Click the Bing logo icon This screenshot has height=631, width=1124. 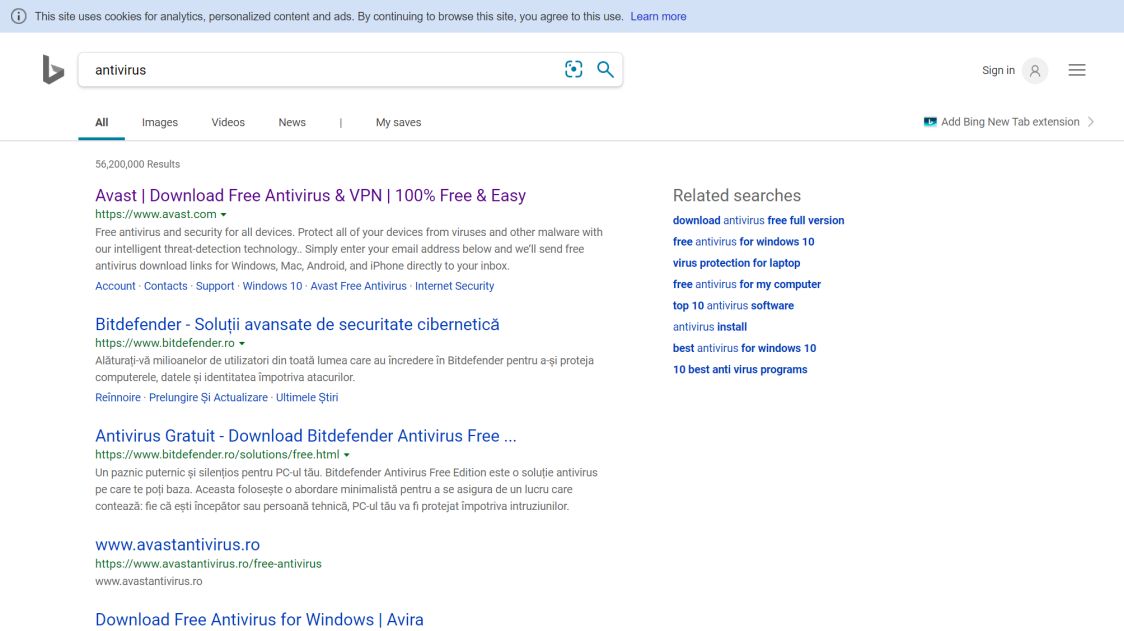53,70
